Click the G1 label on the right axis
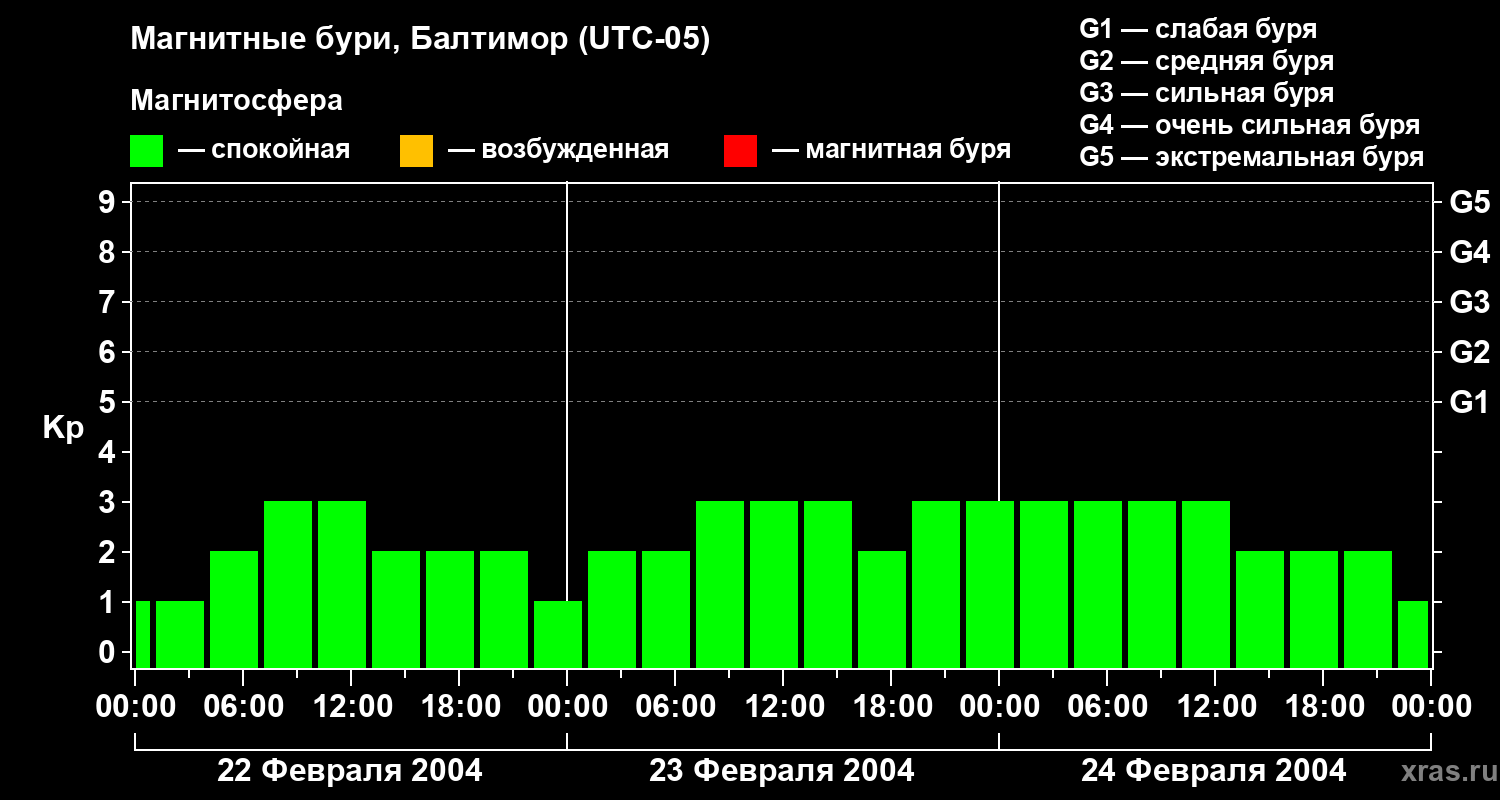1500x800 pixels. coord(1470,402)
